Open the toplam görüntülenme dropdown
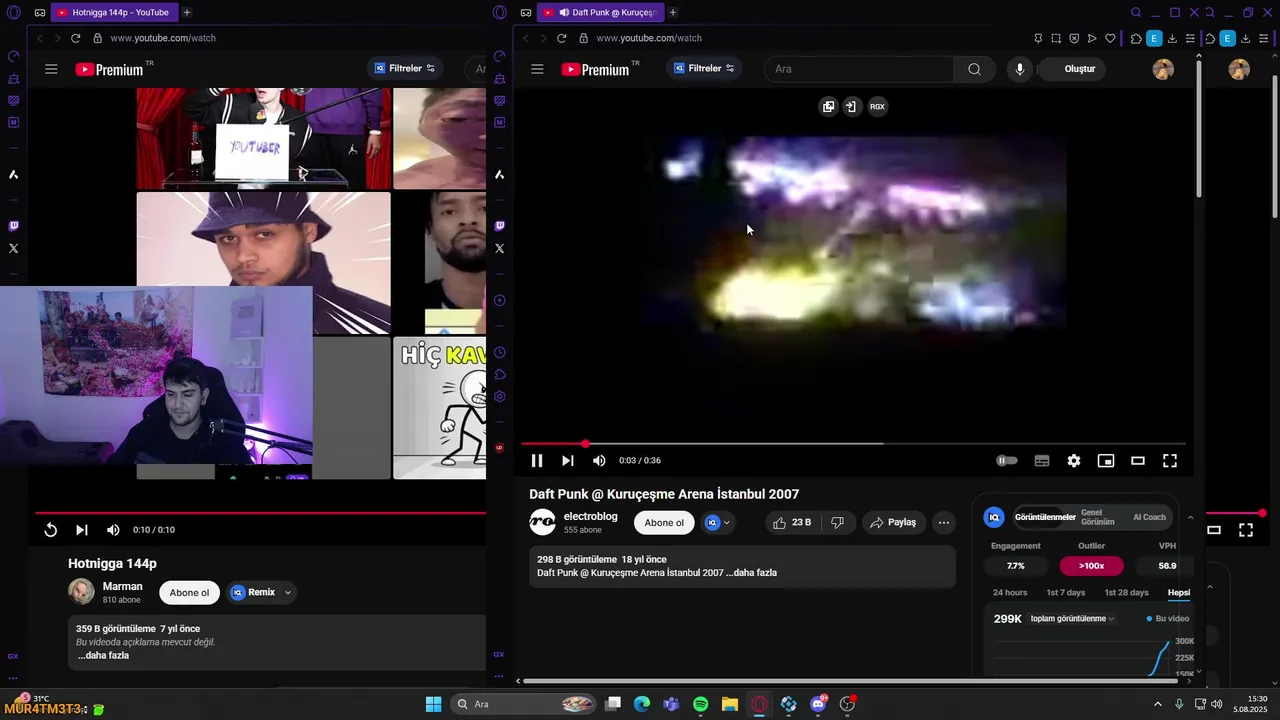1280x720 pixels. coord(1072,619)
